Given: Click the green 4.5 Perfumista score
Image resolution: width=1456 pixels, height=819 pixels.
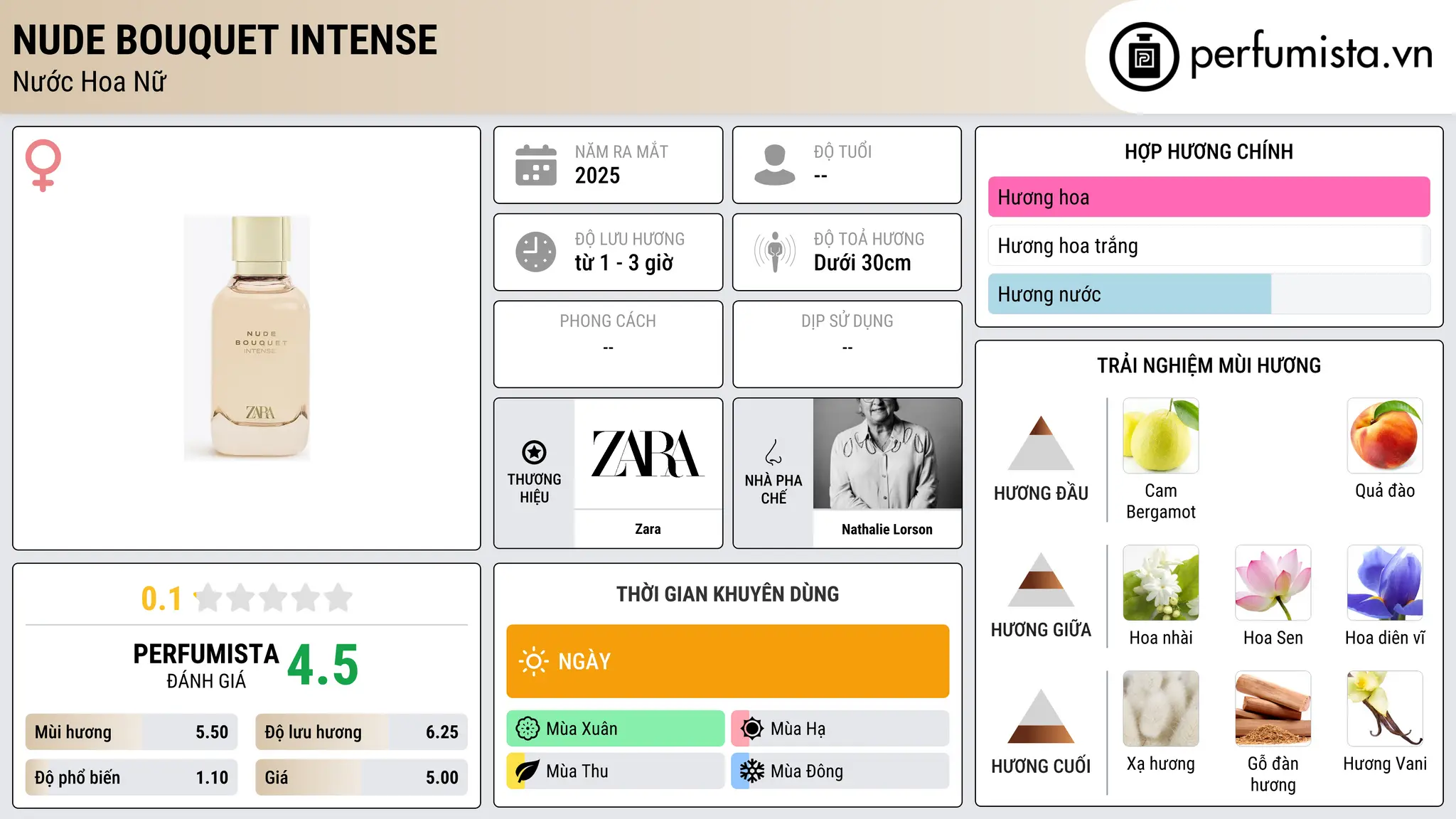Looking at the screenshot, I should (x=323, y=665).
